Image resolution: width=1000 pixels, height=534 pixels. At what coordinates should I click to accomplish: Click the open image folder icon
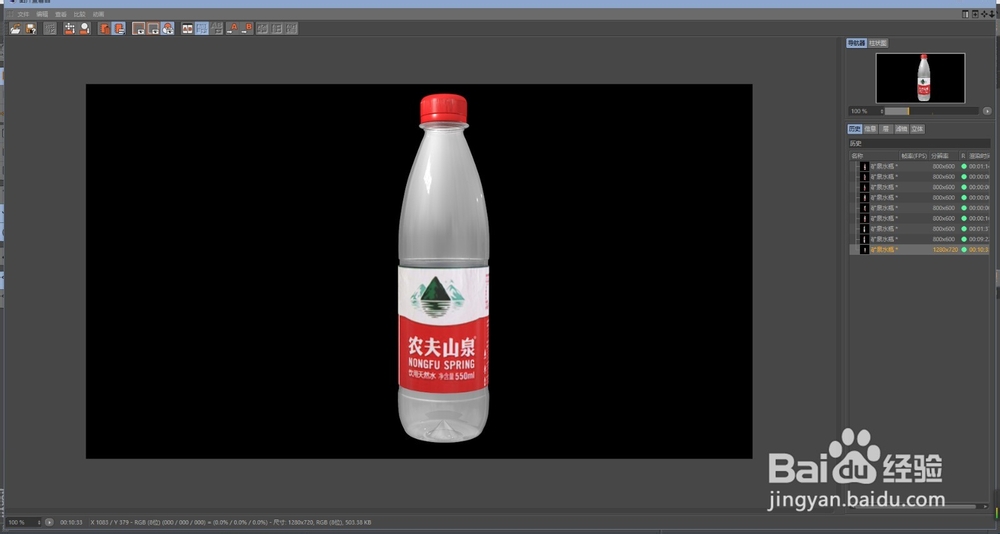pos(15,28)
